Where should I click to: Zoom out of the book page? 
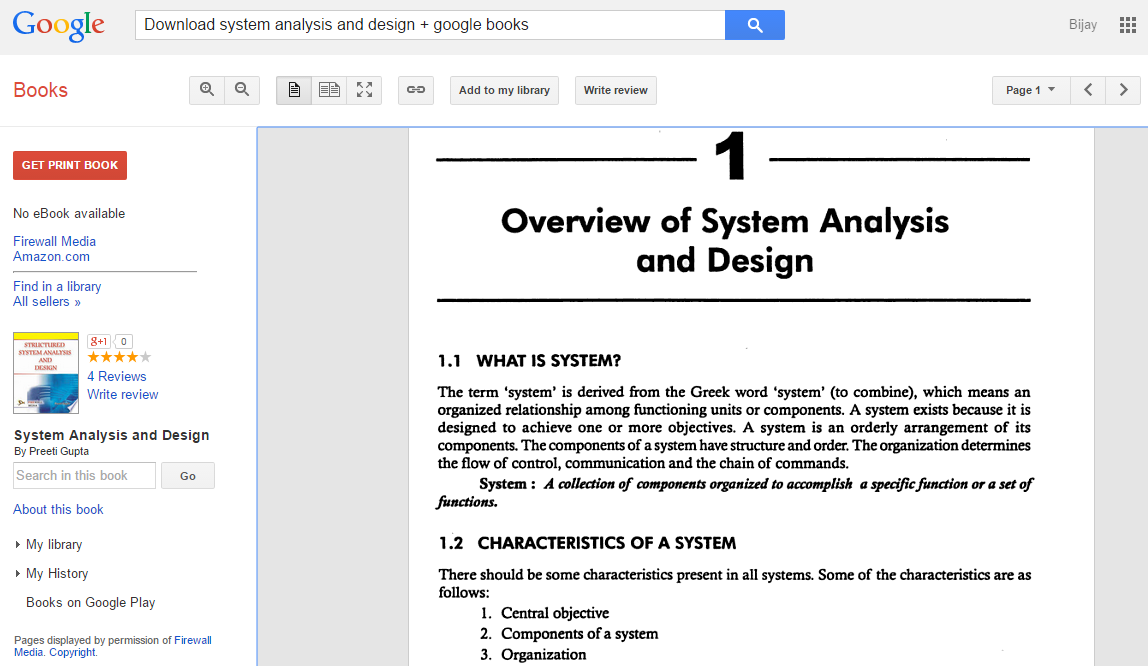[x=242, y=90]
